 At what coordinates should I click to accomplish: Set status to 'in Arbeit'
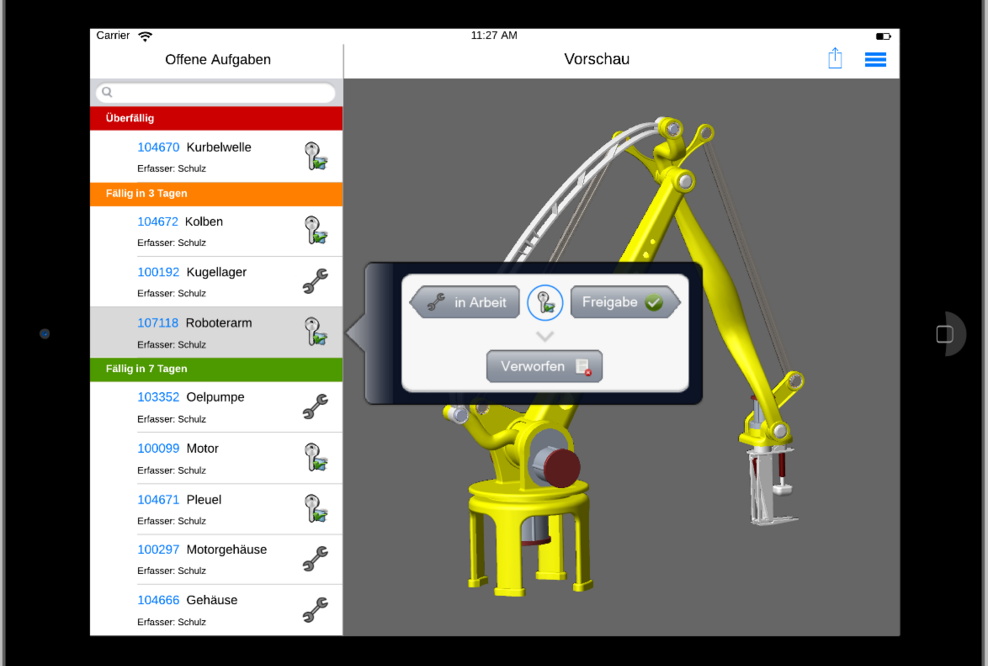tap(466, 302)
